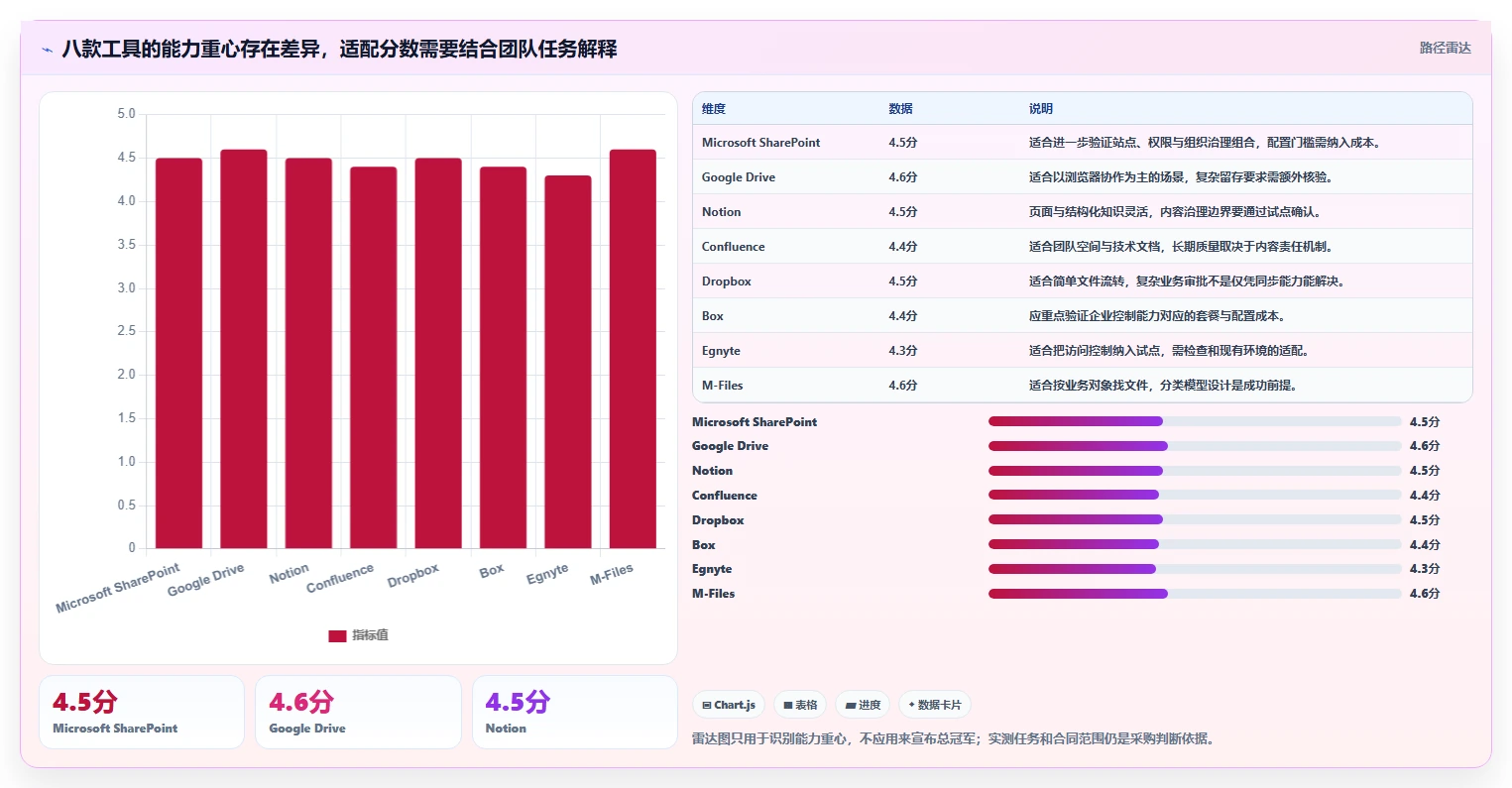Click the Confluence x-axis label
The height and width of the screenshot is (788, 1512).
[340, 578]
